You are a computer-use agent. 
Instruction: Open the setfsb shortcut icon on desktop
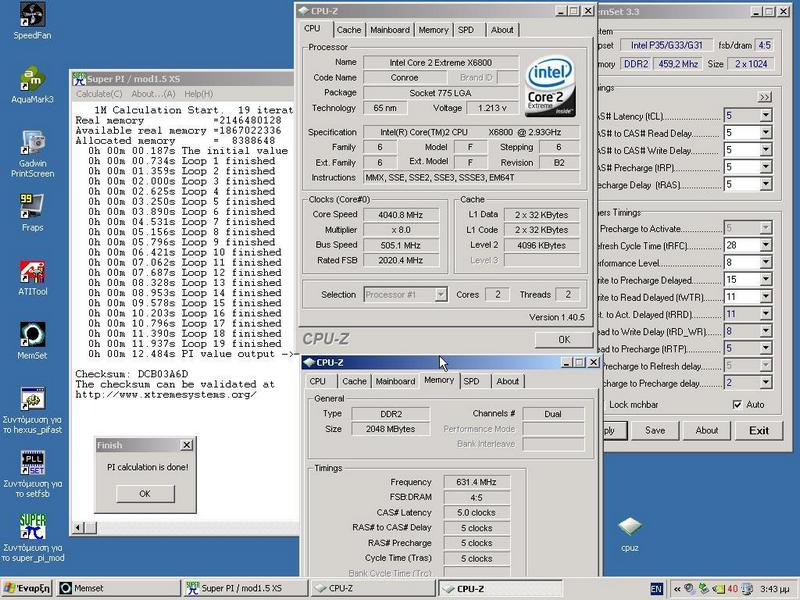point(33,463)
